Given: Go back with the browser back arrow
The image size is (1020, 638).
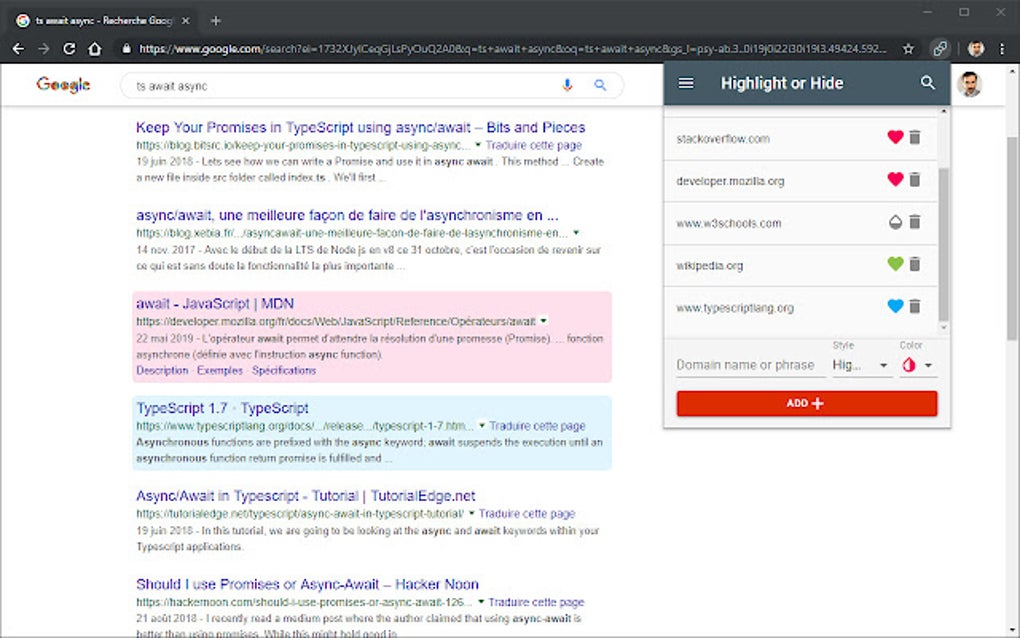Looking at the screenshot, I should (18, 49).
